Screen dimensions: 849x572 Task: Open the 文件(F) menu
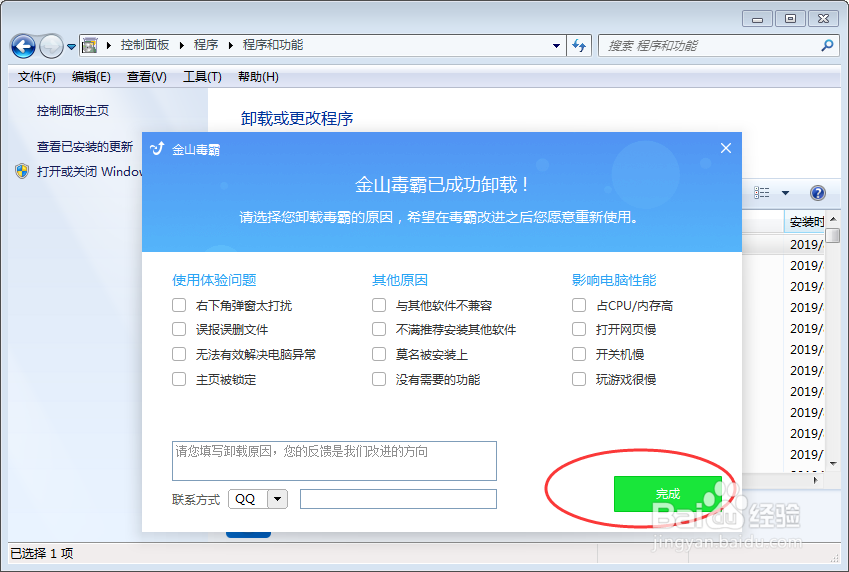tap(36, 77)
